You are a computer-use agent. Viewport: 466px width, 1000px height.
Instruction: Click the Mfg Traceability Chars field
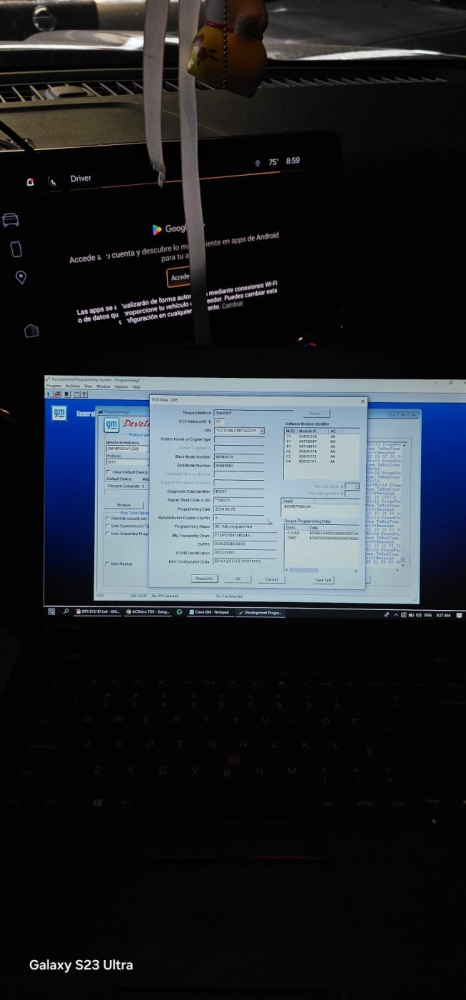244,535
